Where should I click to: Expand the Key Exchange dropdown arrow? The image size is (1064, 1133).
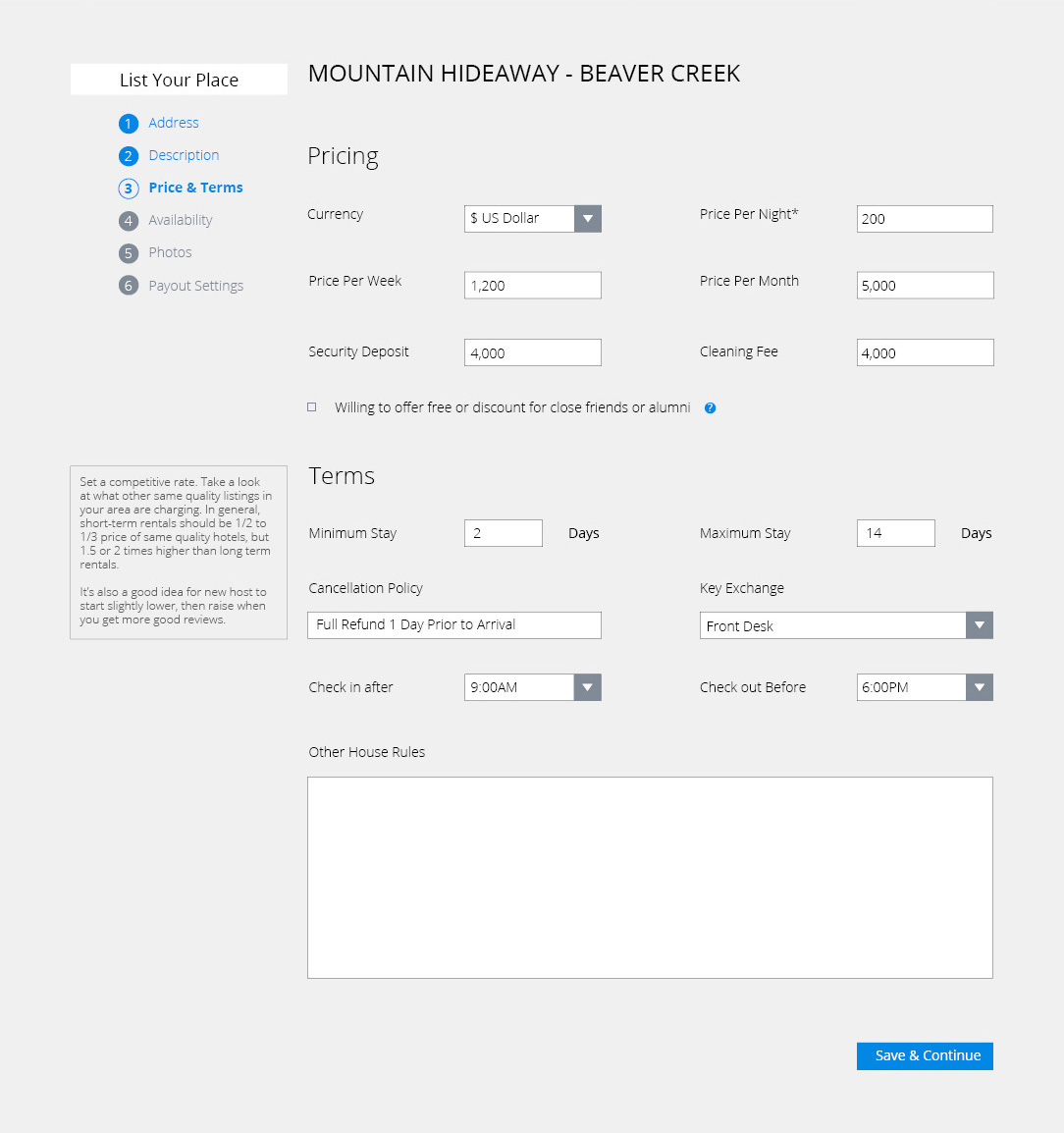point(980,625)
